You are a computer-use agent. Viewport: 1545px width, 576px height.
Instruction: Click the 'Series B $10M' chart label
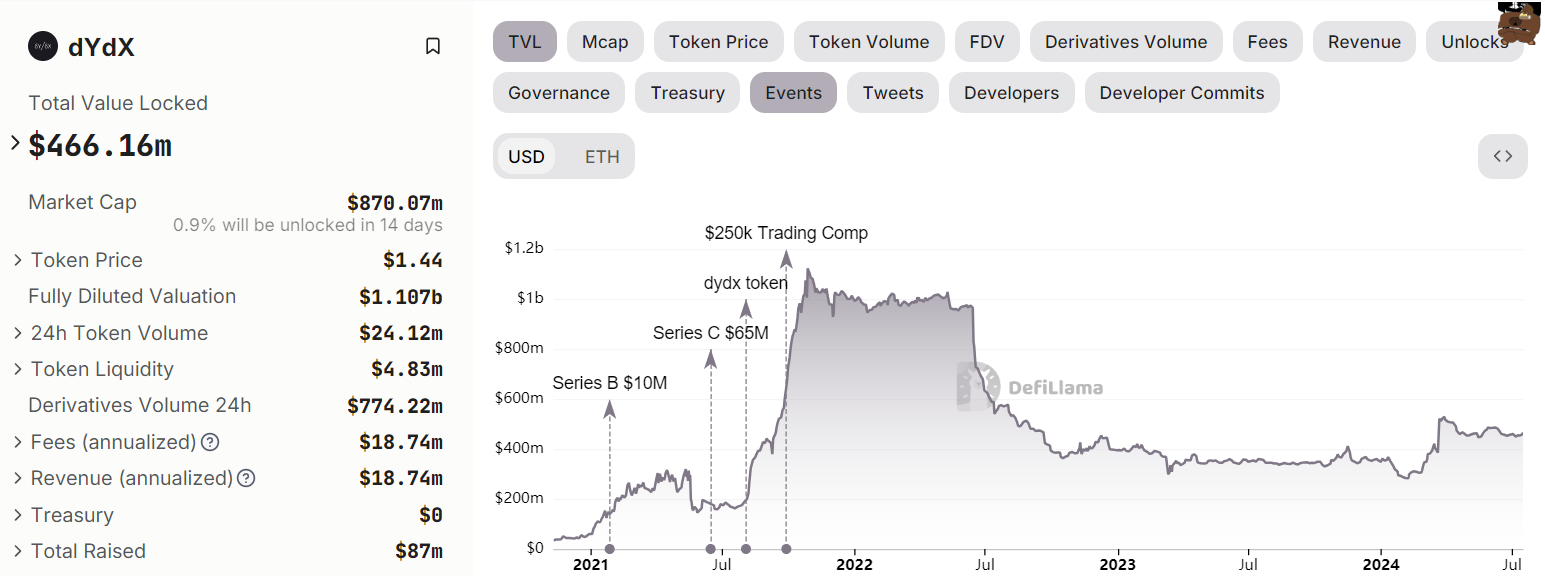click(x=610, y=383)
